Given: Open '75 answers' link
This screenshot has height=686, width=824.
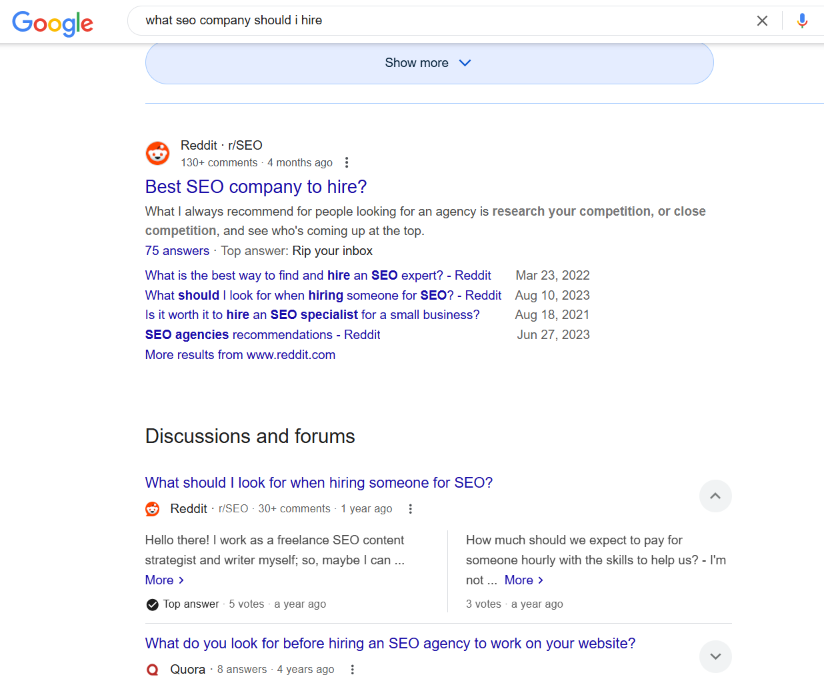Looking at the screenshot, I should point(177,251).
